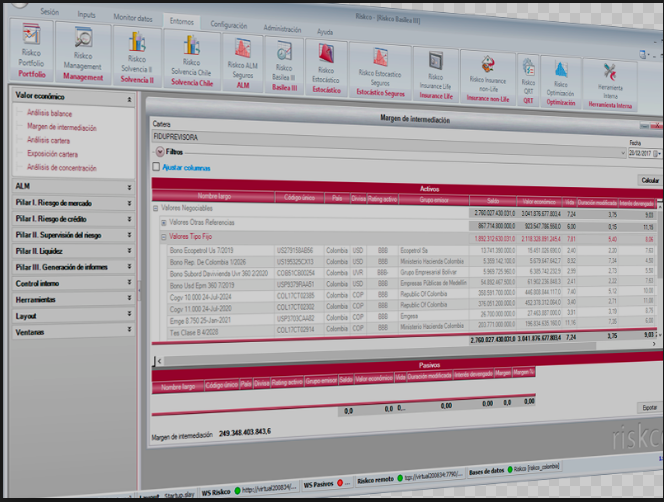664x502 pixels.
Task: Click WS Riskco green status indicator
Action: click(238, 490)
